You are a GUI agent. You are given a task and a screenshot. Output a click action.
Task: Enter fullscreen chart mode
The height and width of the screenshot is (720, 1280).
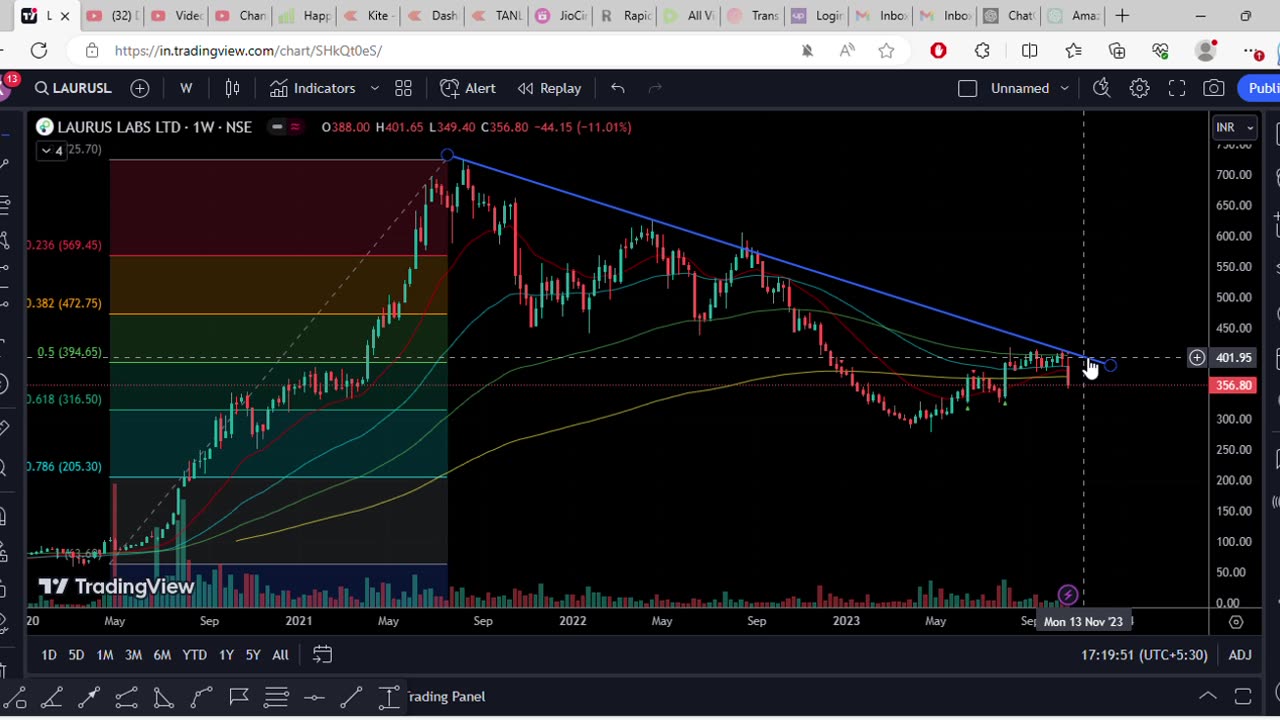click(x=1177, y=88)
